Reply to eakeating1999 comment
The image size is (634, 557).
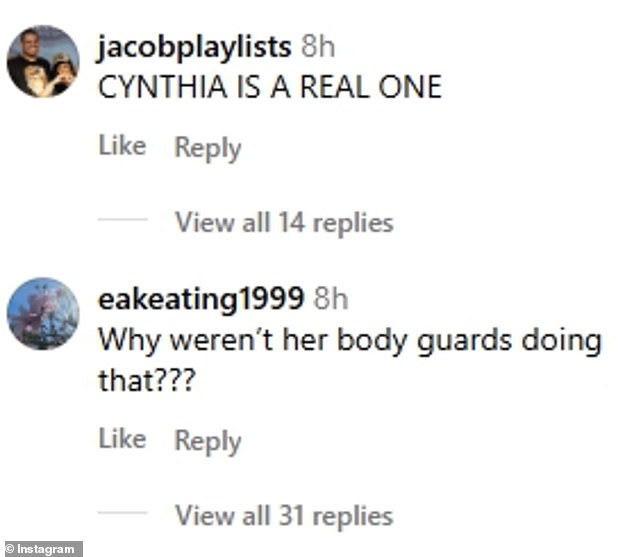(x=208, y=441)
